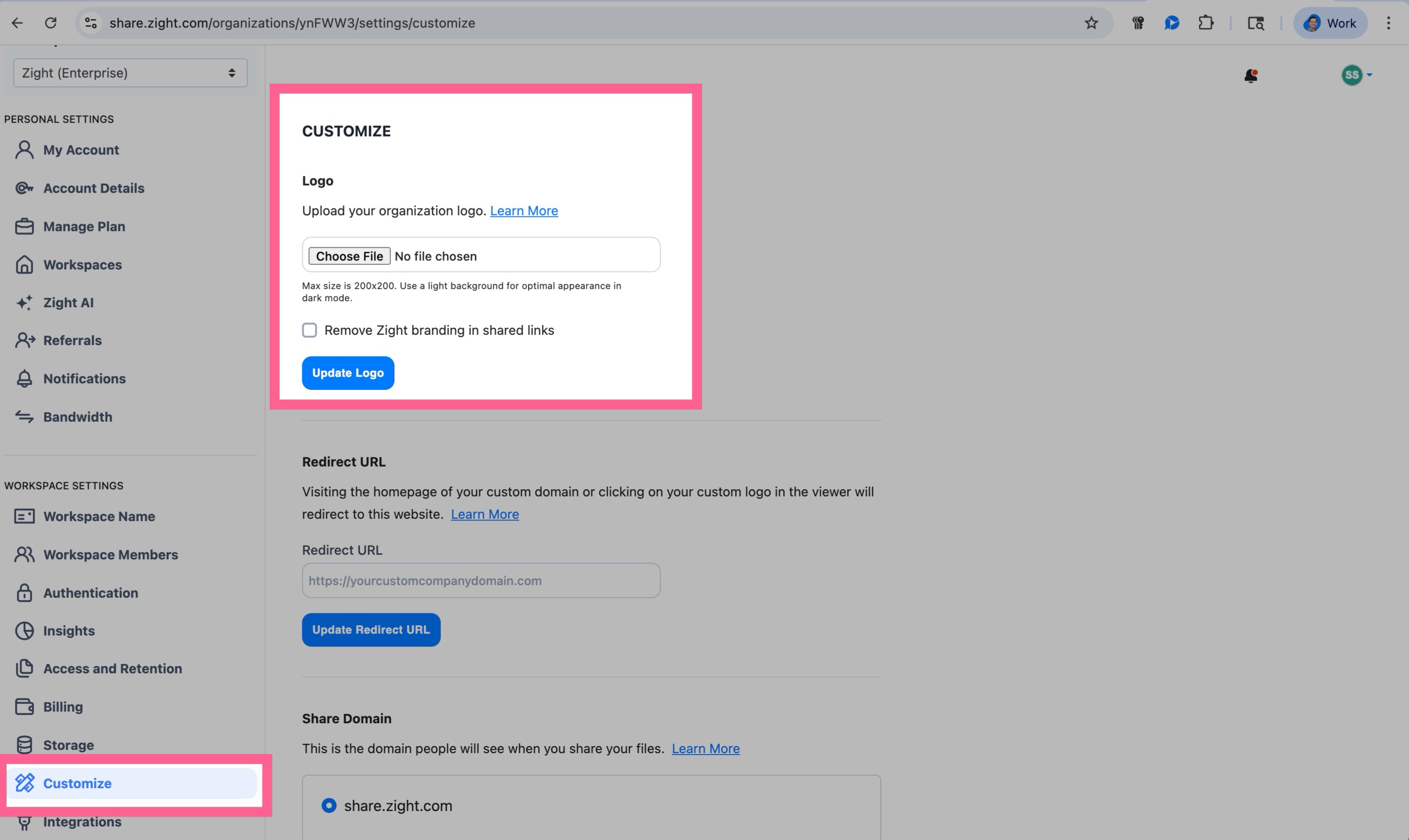The height and width of the screenshot is (840, 1409).
Task: Open the Zight (Enterprise) workspace dropdown
Action: tap(130, 73)
